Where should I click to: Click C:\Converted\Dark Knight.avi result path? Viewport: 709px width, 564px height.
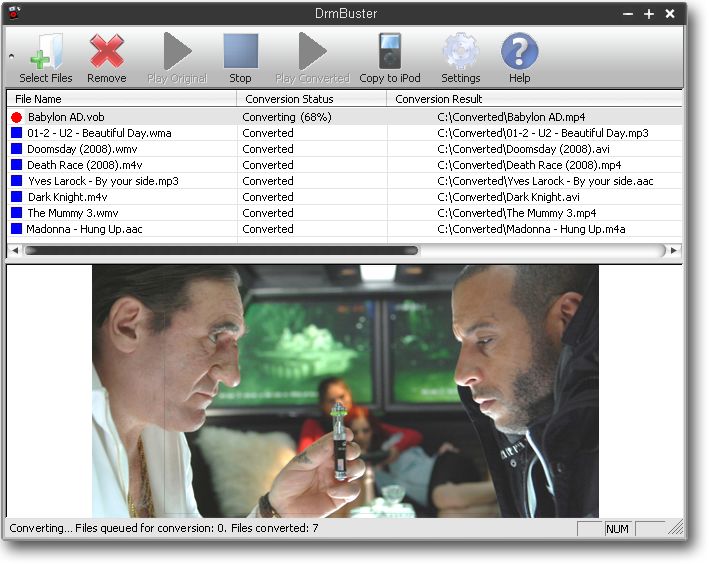(508, 197)
